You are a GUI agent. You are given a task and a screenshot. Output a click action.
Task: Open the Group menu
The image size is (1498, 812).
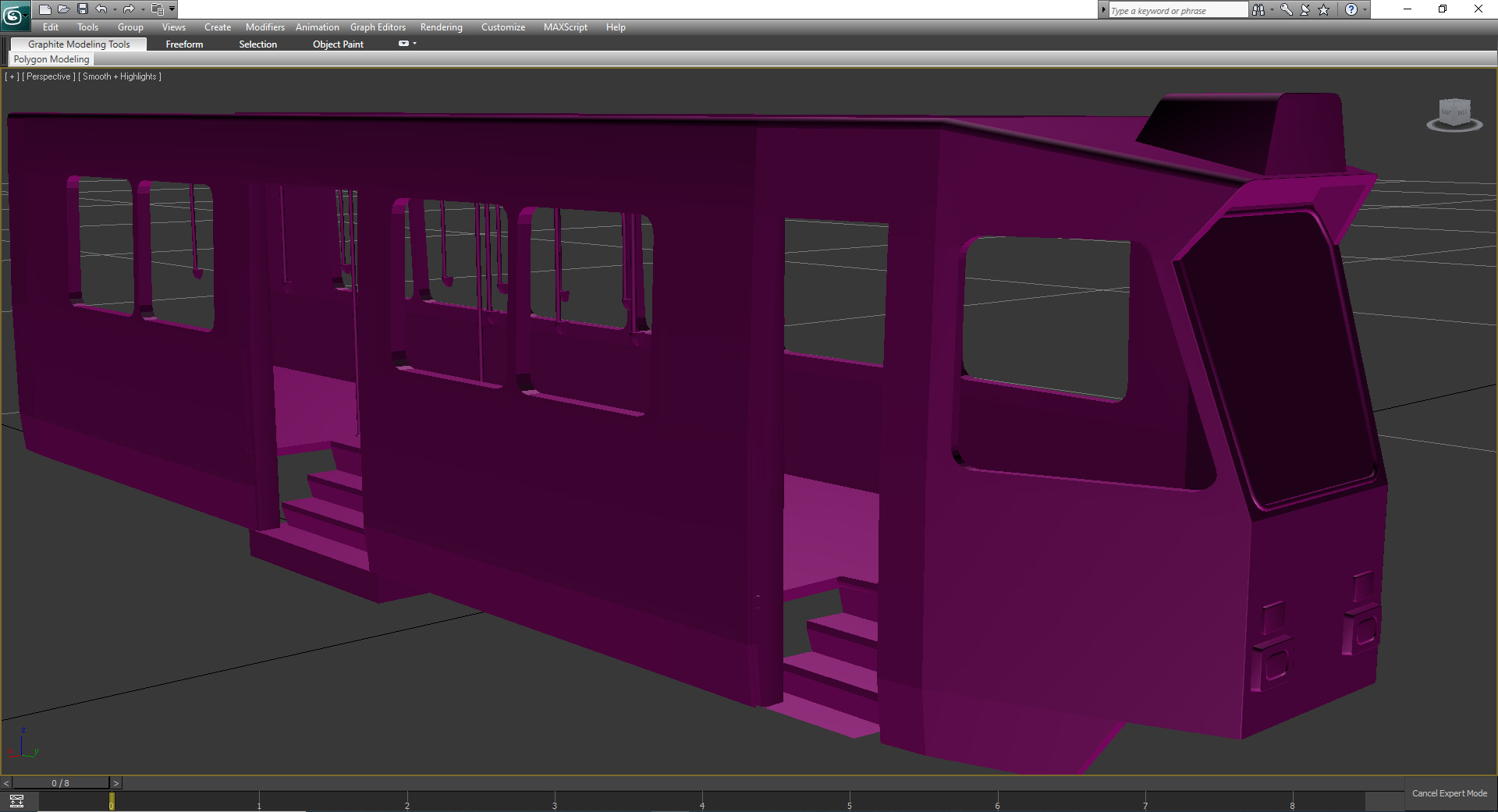coord(130,27)
